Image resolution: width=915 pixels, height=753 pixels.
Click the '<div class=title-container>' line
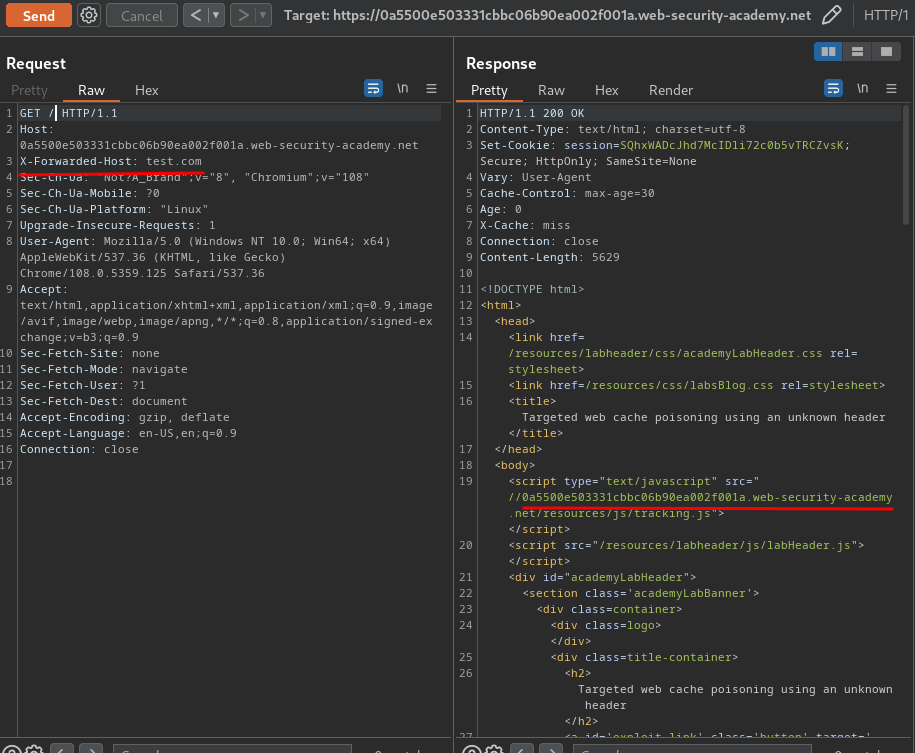(644, 657)
